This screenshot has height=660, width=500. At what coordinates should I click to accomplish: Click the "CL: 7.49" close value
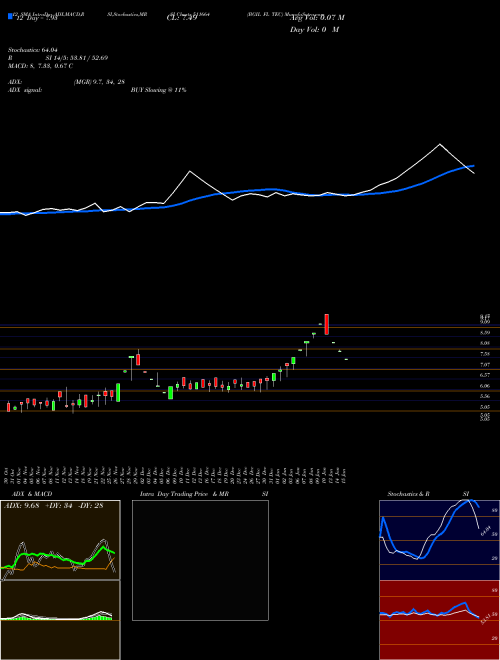pos(182,18)
